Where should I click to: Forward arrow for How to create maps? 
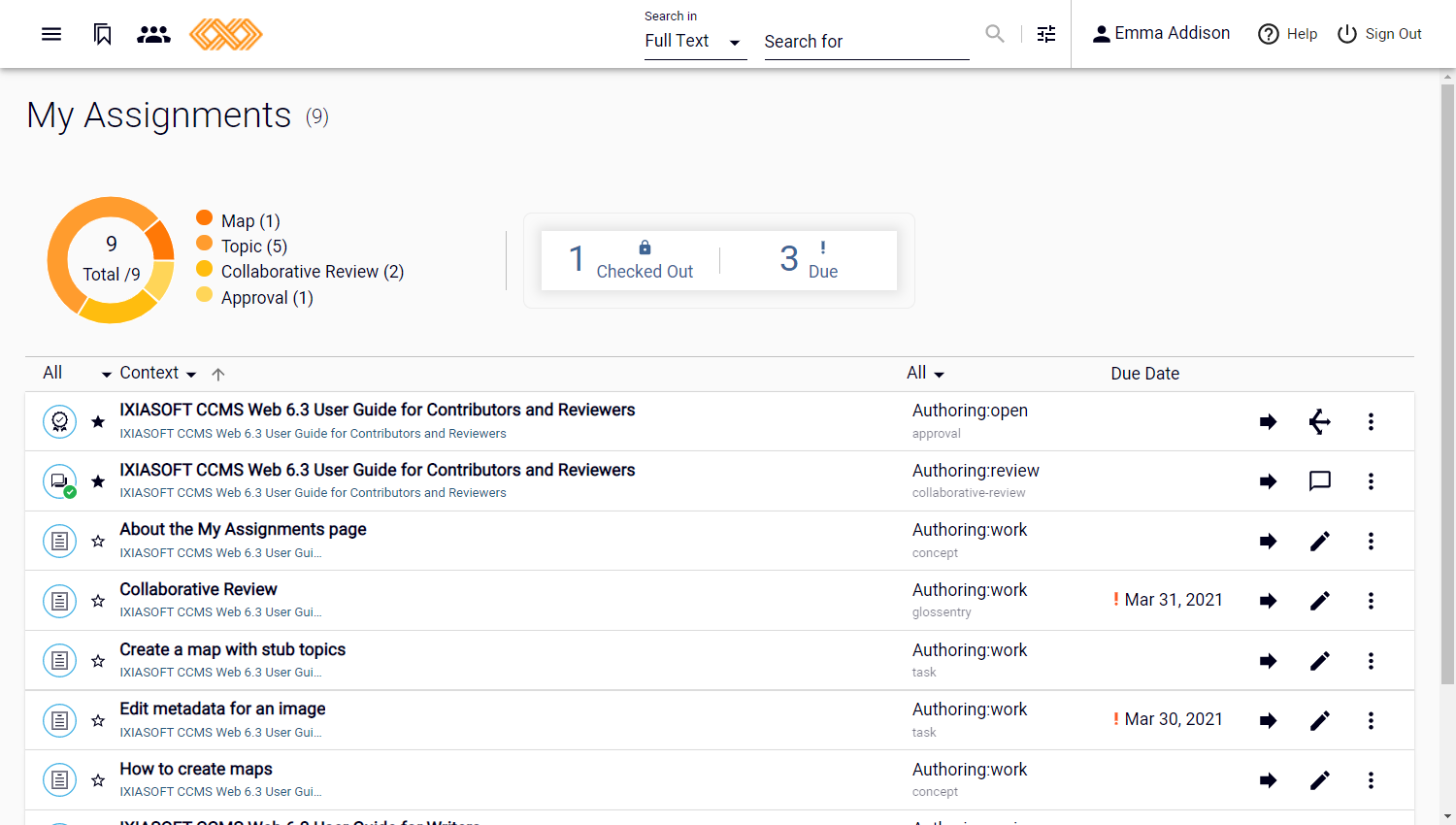coord(1268,780)
